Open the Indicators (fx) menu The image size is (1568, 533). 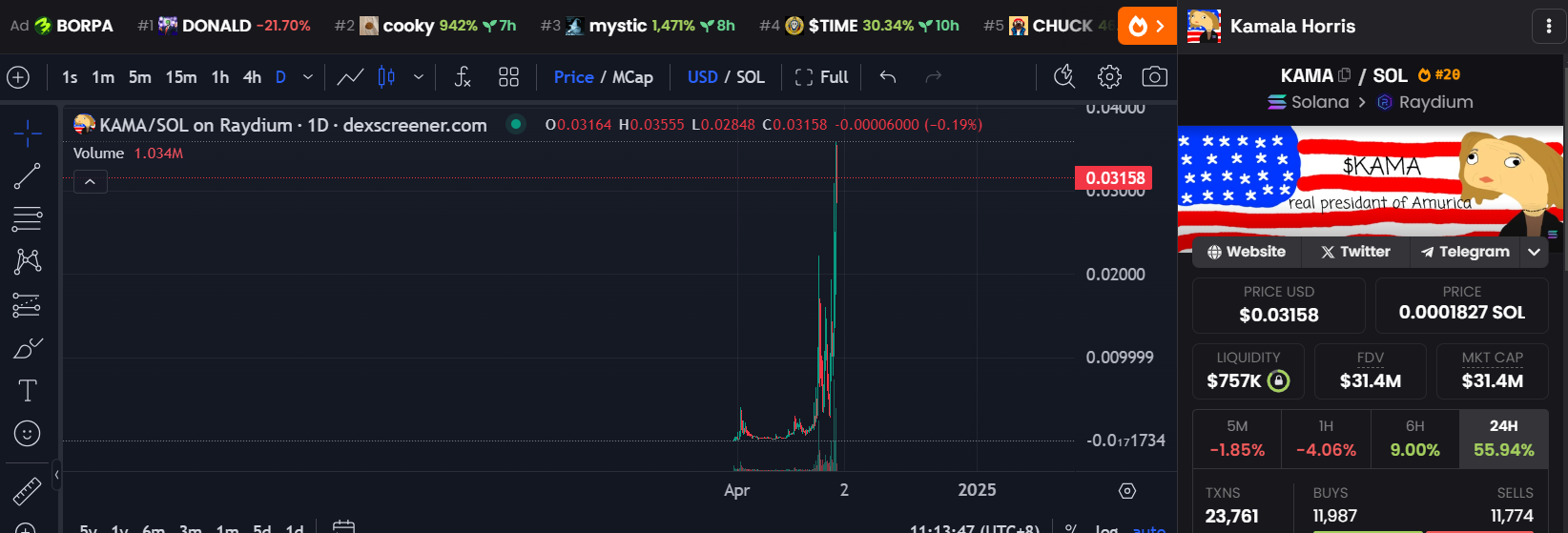click(x=463, y=77)
